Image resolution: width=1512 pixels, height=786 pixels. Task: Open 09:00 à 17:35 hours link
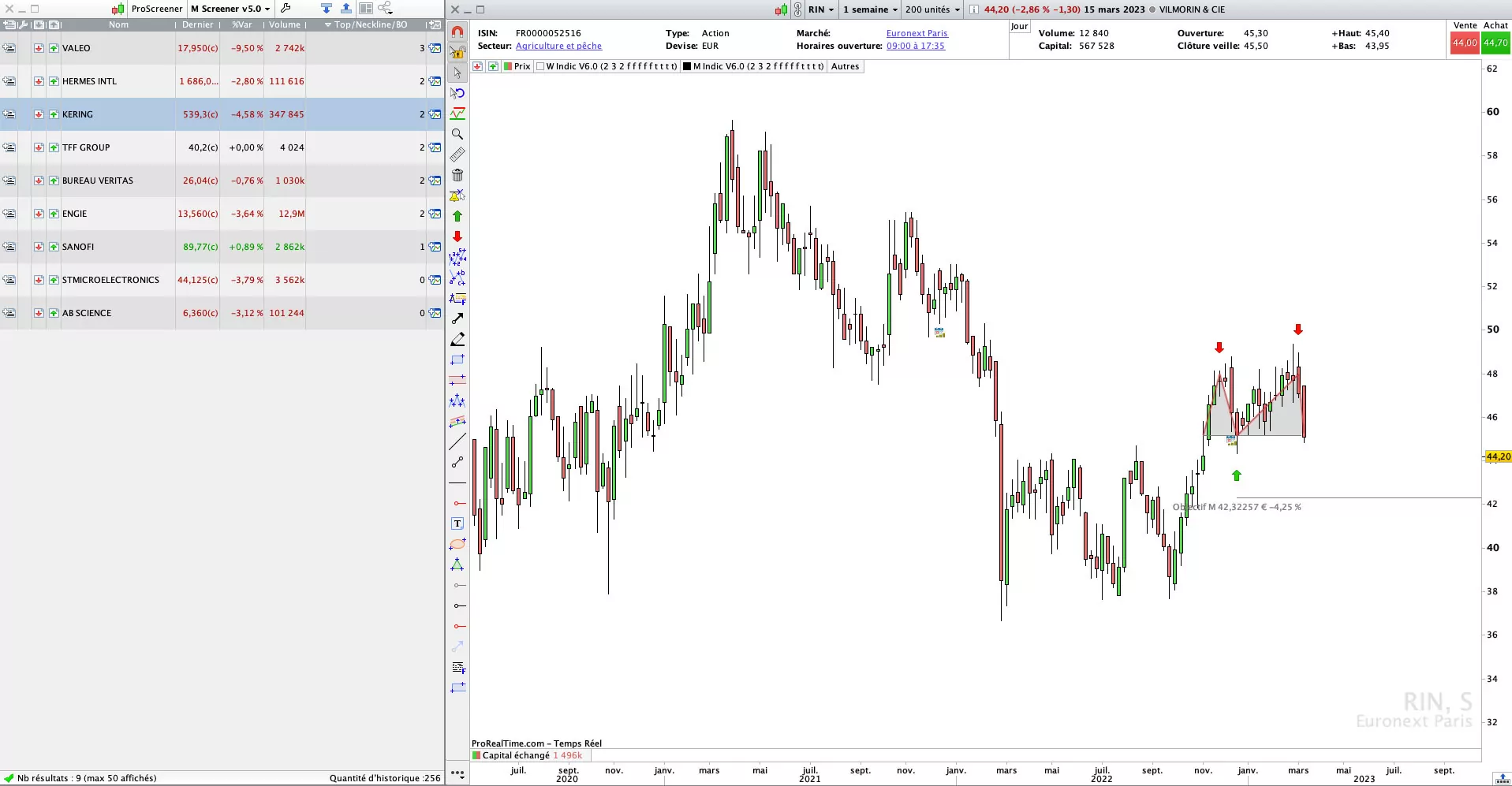click(x=915, y=46)
